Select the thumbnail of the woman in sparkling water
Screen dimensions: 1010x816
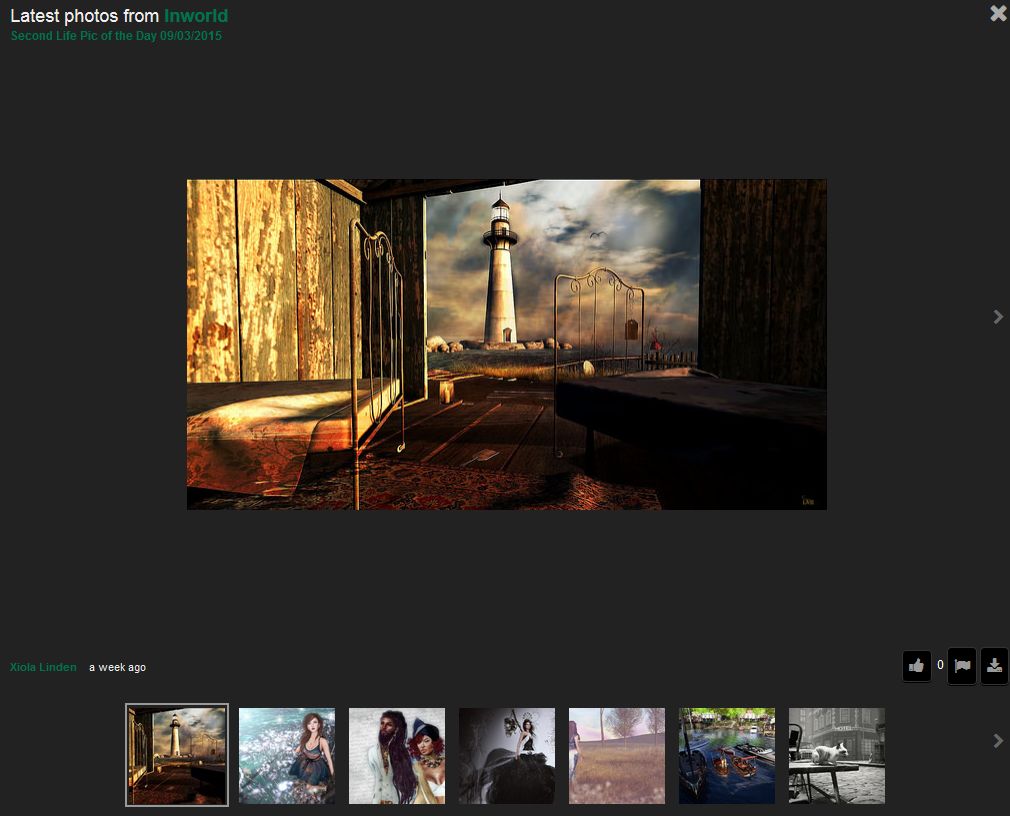pyautogui.click(x=287, y=755)
